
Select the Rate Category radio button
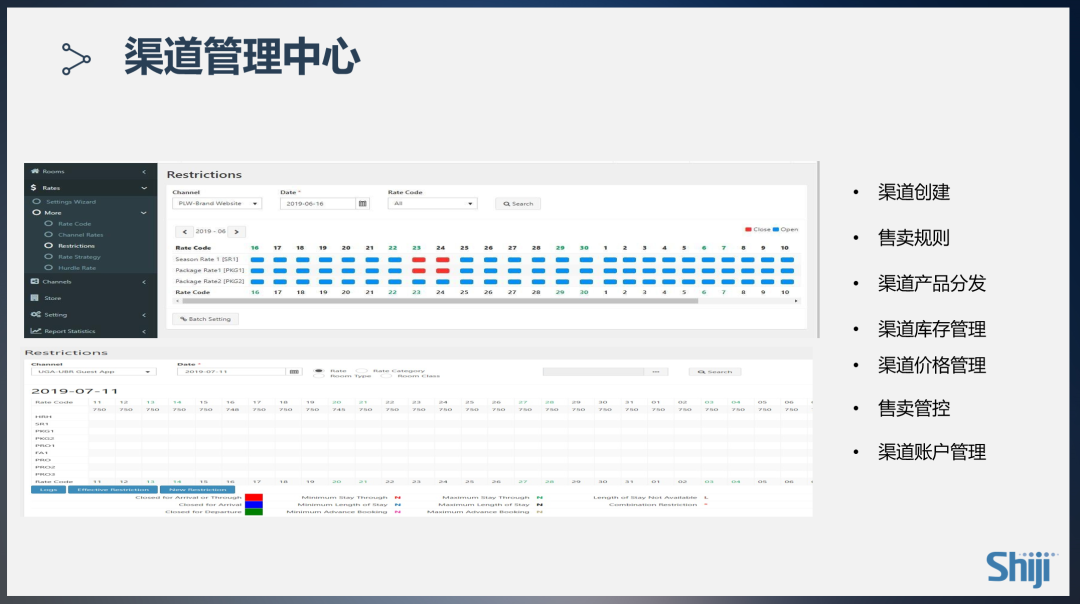362,371
